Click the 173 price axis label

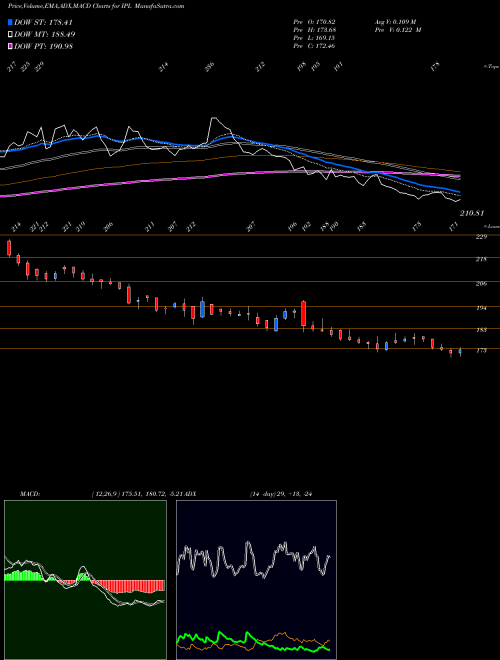[481, 350]
